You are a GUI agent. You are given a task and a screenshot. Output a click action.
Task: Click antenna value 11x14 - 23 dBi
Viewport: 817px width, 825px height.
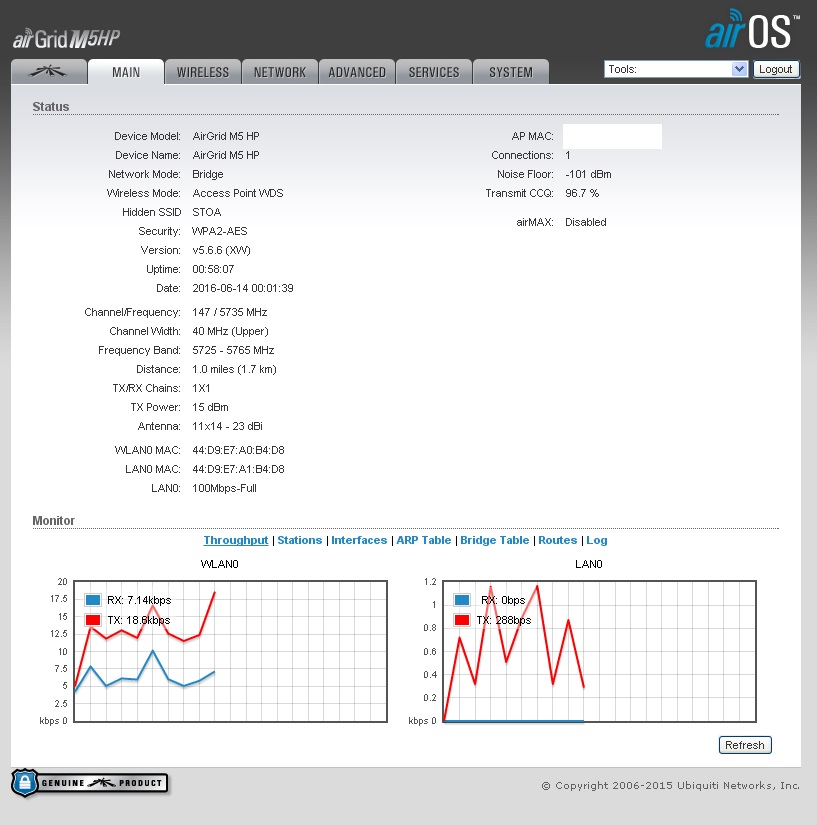tap(227, 426)
